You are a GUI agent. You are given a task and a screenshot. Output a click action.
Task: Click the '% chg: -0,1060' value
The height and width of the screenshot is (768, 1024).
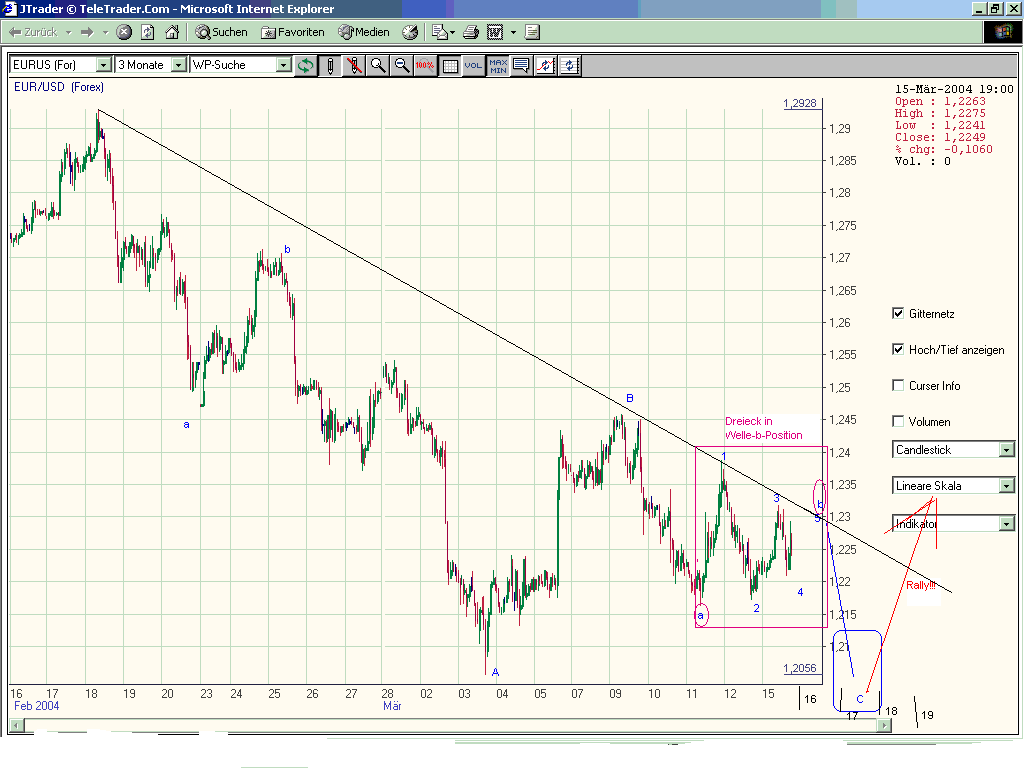(944, 149)
